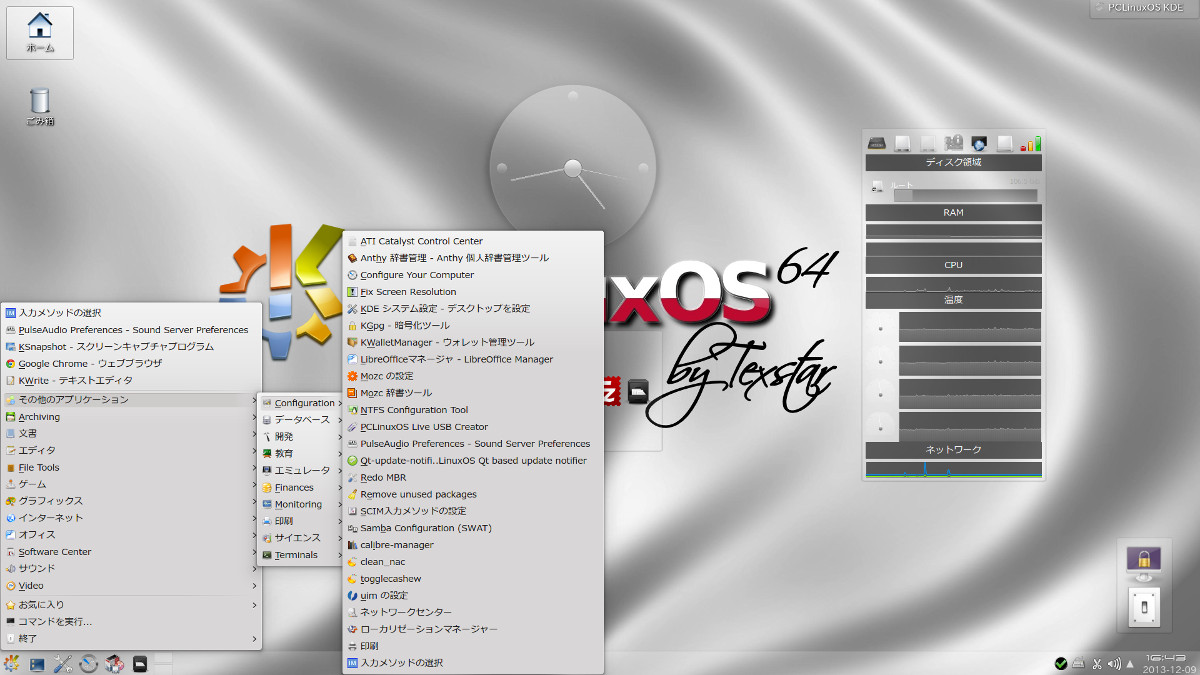Expand the お気に入り favorites submenu
The image size is (1200, 675).
click(131, 605)
